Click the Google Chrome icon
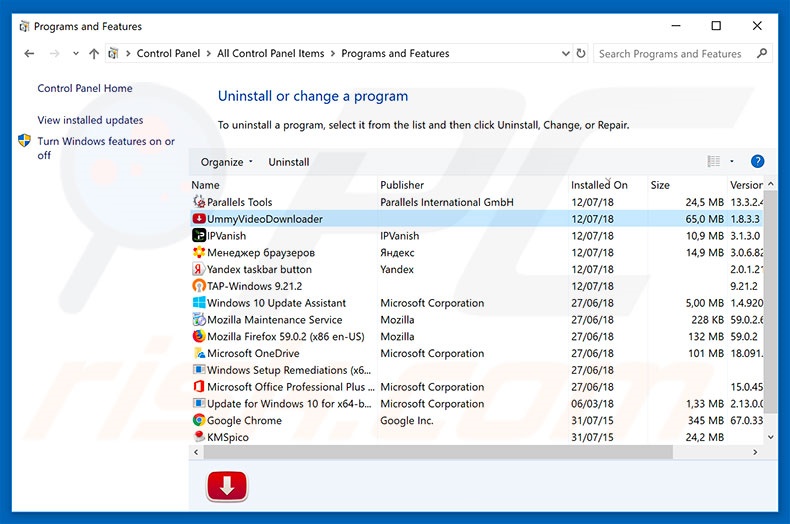Screen dimensions: 790x524 click(199, 421)
